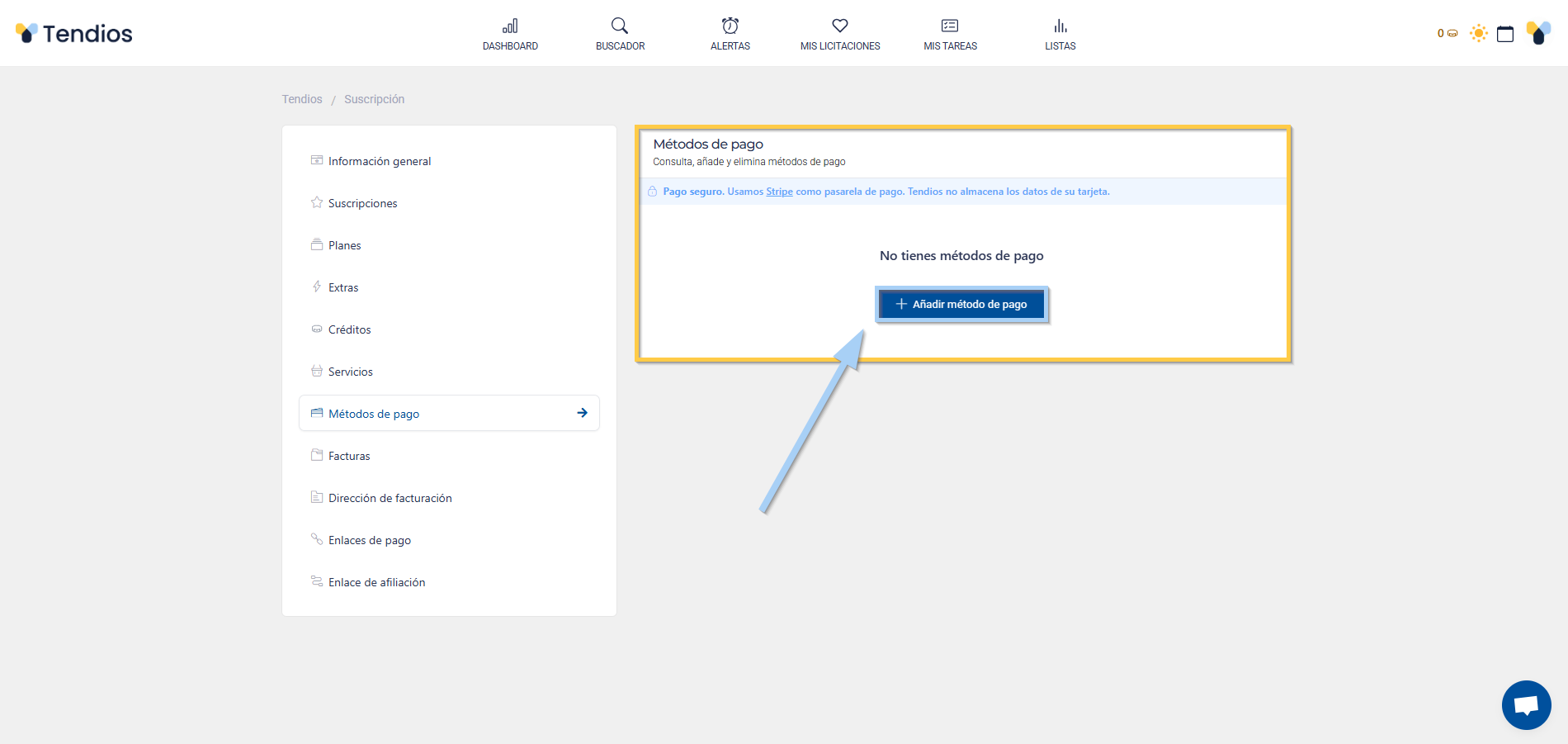Open the user profile avatar menu

tap(1538, 33)
